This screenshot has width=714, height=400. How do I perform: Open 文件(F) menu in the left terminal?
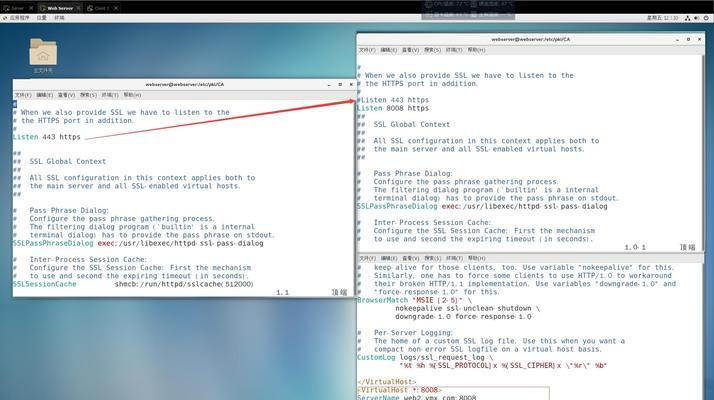coord(23,95)
